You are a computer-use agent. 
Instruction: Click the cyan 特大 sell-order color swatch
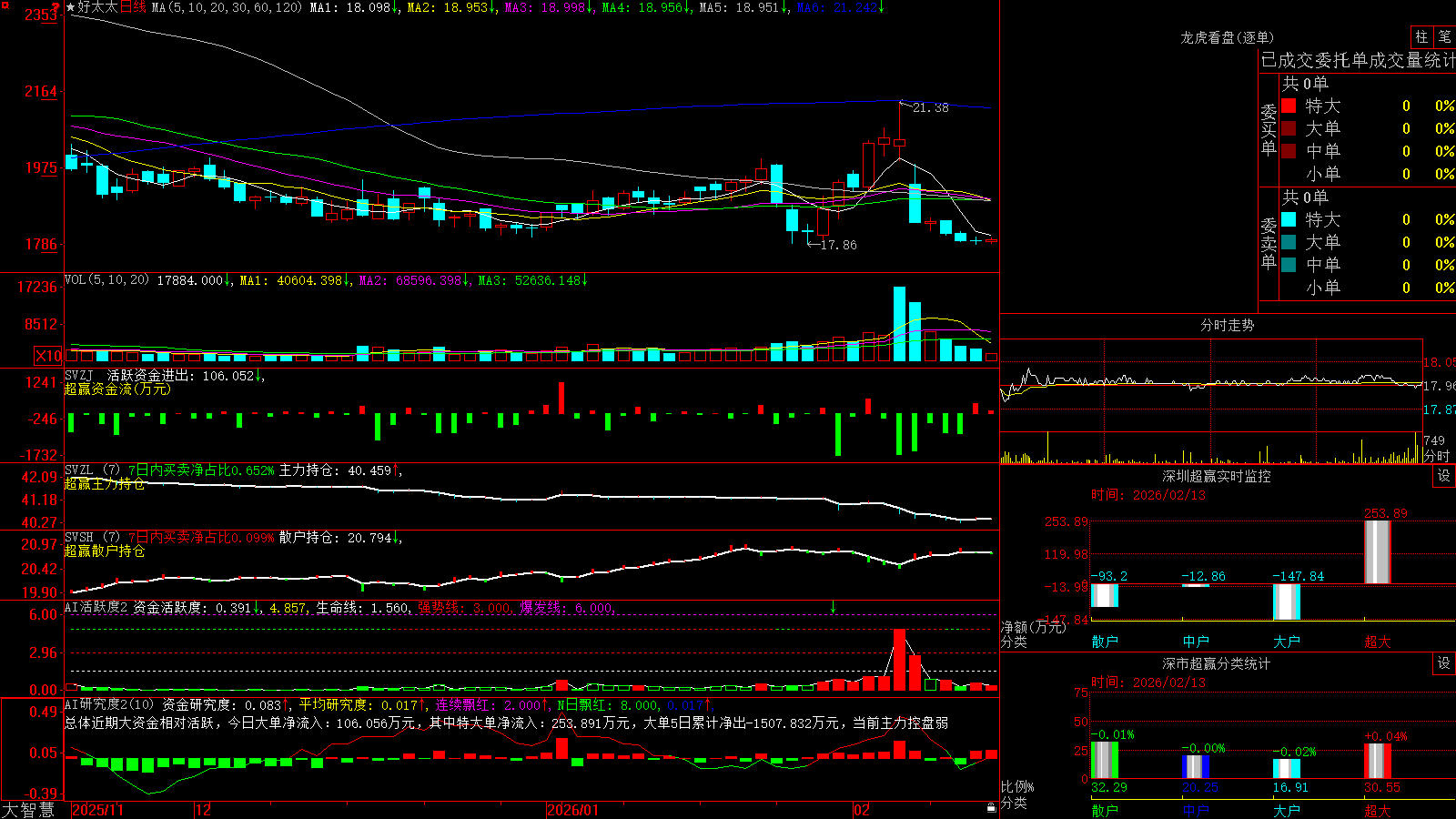click(x=1289, y=219)
